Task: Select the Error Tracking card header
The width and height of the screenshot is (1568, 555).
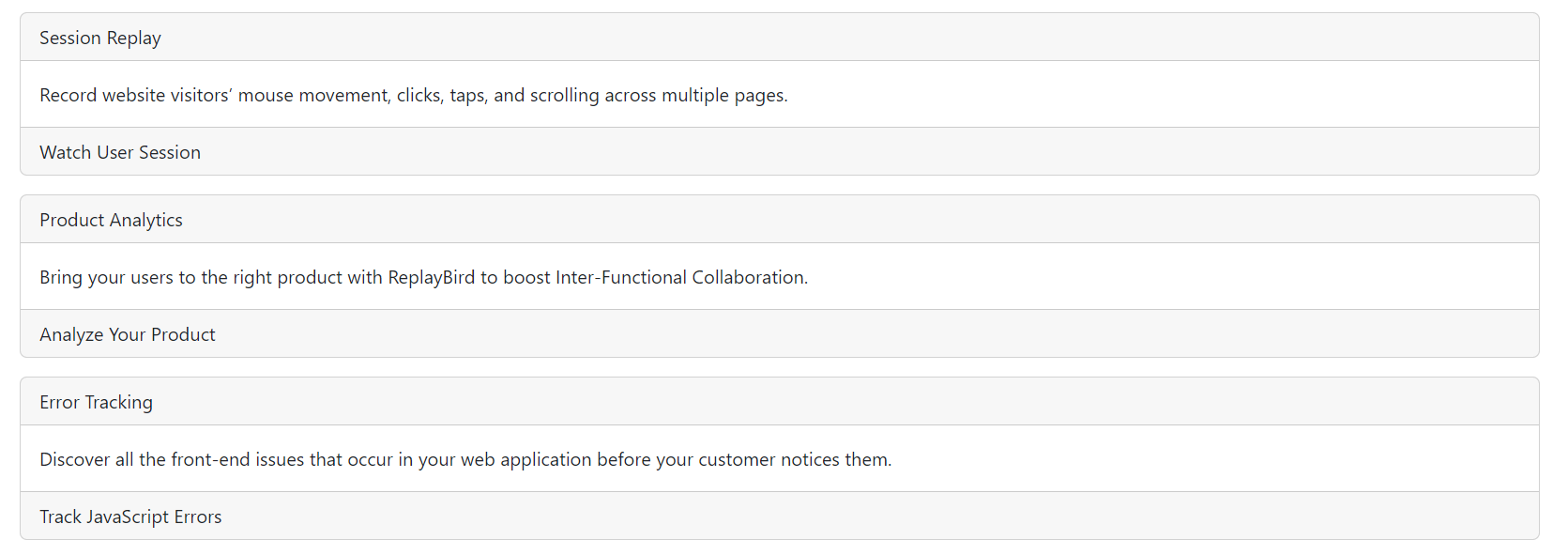Action: pos(780,402)
